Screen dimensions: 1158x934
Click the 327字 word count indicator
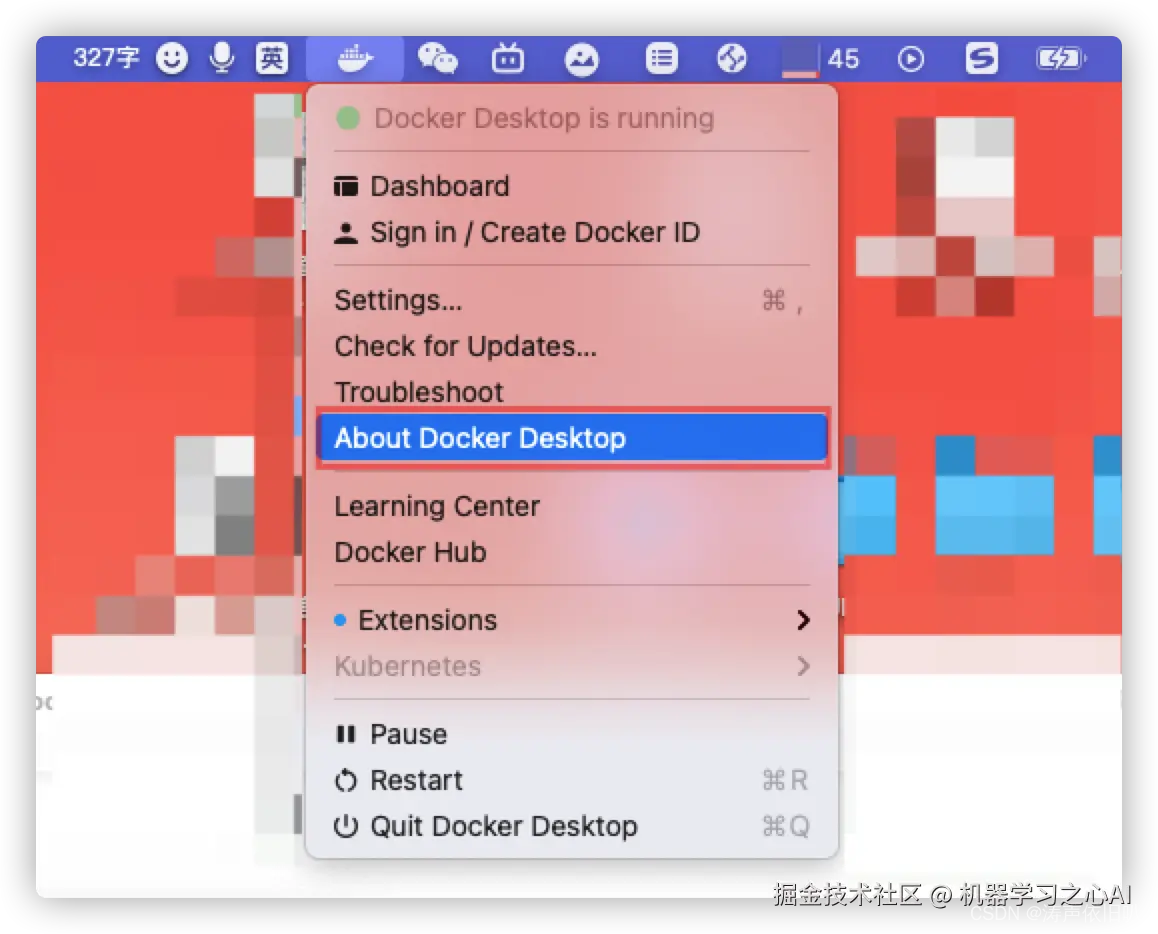[x=106, y=58]
